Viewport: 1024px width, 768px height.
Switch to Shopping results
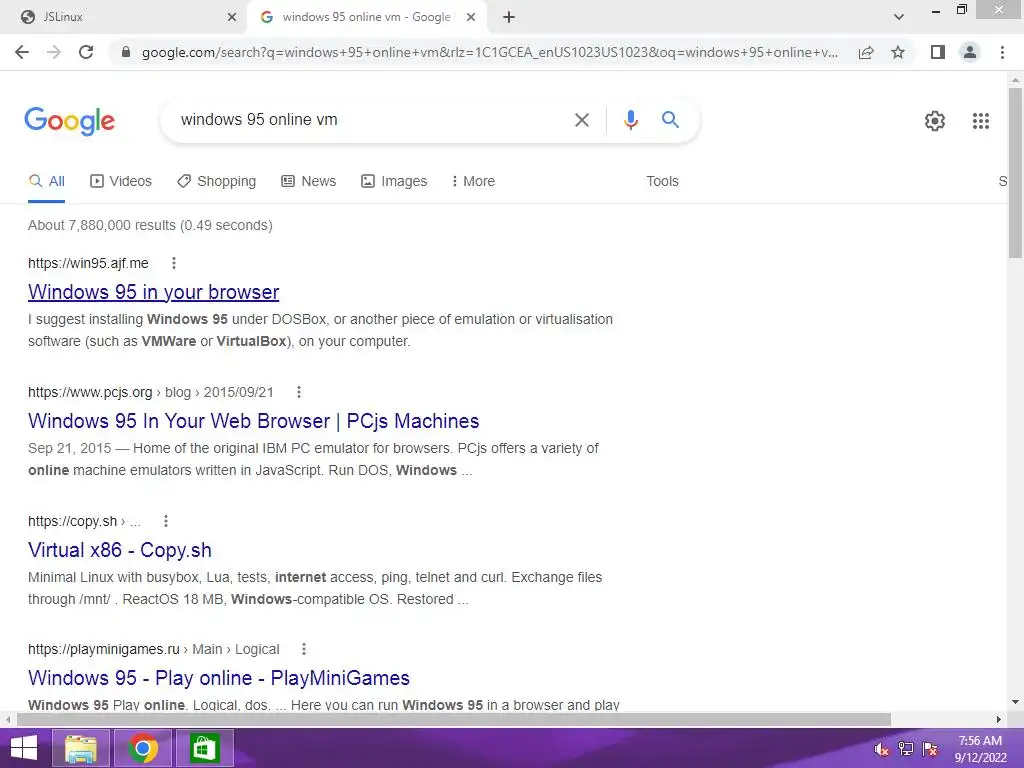[x=216, y=182]
